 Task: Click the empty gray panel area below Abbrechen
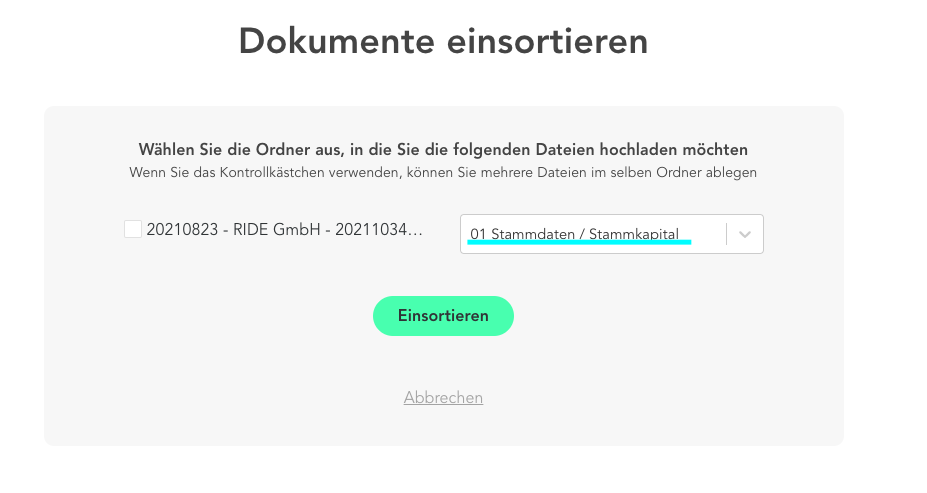443,427
